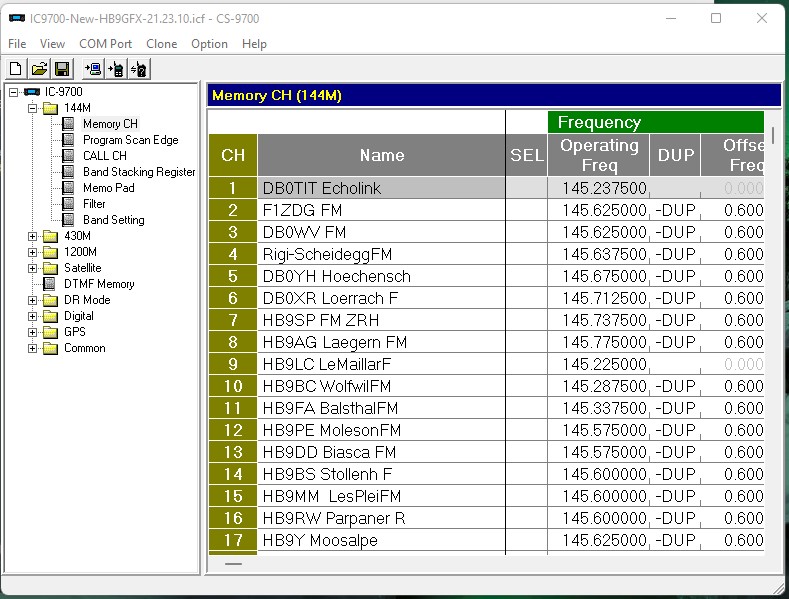789x599 pixels.
Task: Select CALL CH tree item
Action: point(105,156)
